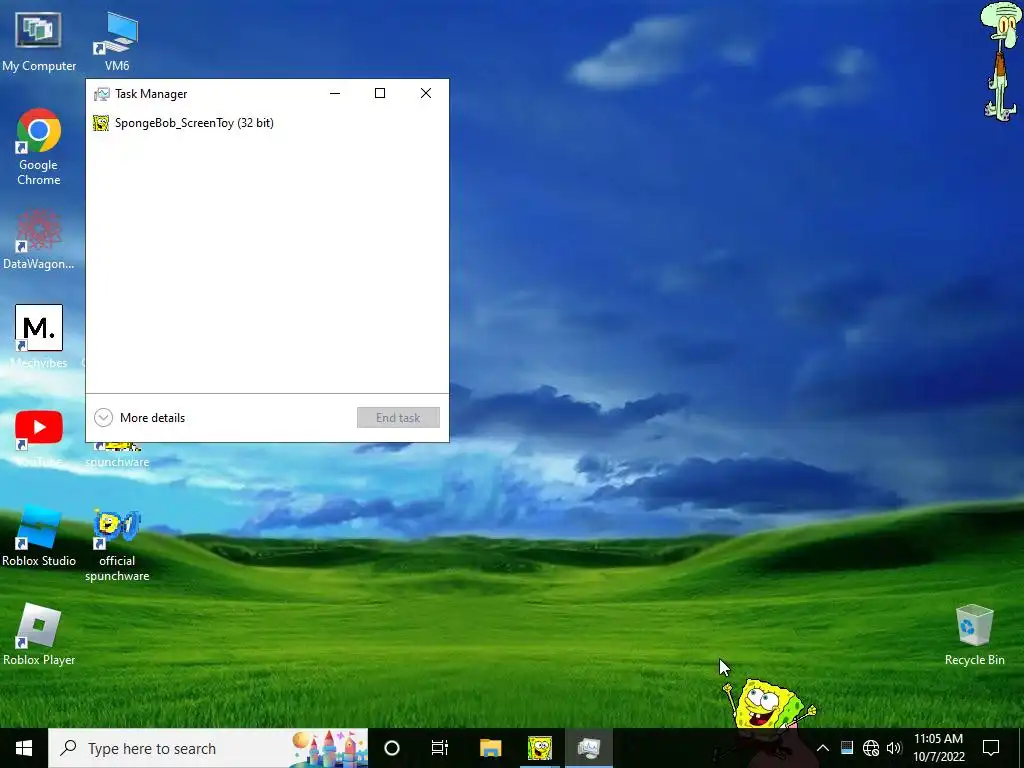The image size is (1024, 768).
Task: Switch to SpongeBob ScreenToy taskbar button
Action: (539, 748)
